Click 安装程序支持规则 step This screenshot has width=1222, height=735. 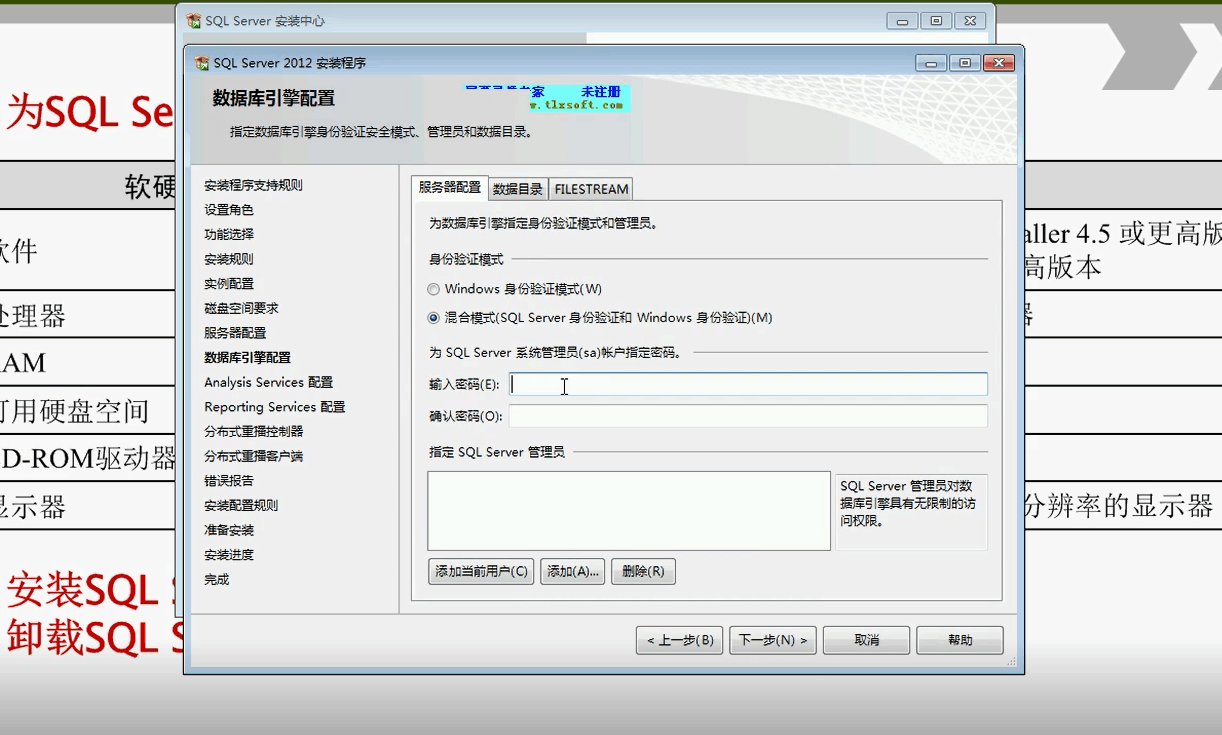253,185
